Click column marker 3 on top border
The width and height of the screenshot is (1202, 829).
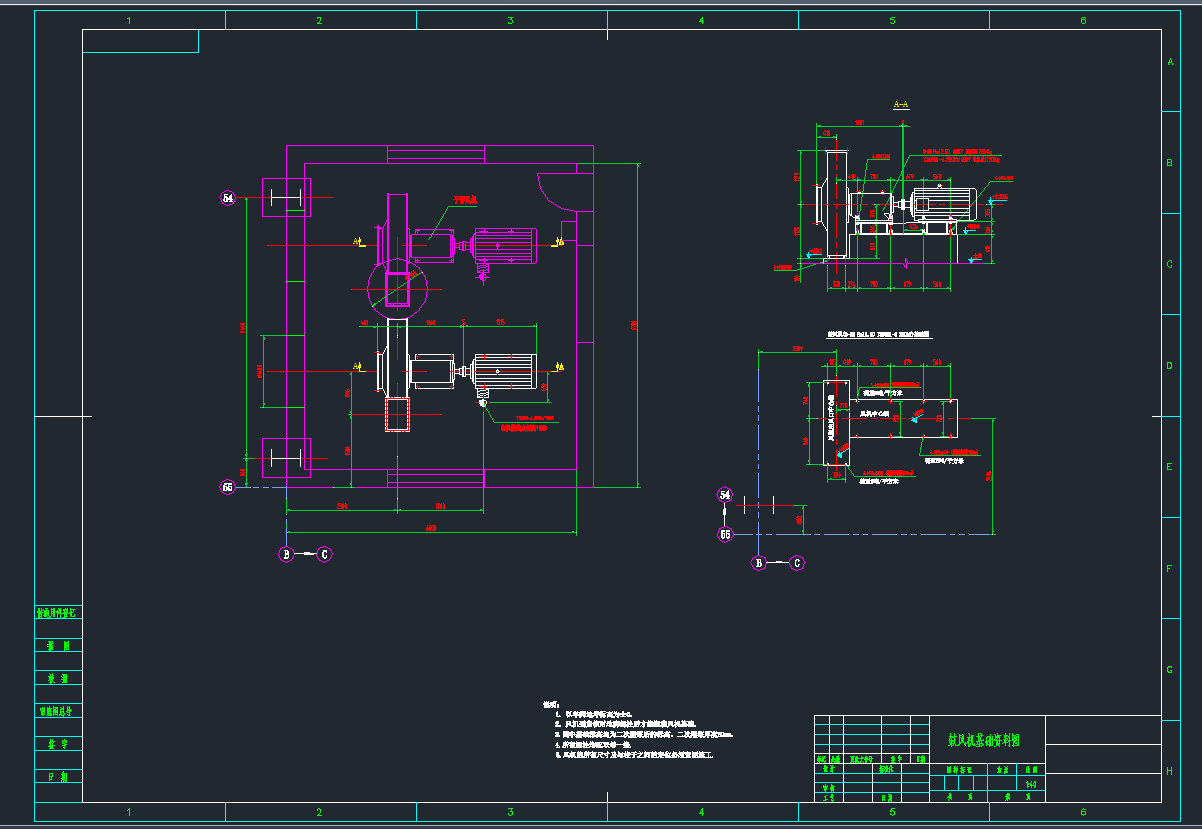510,20
